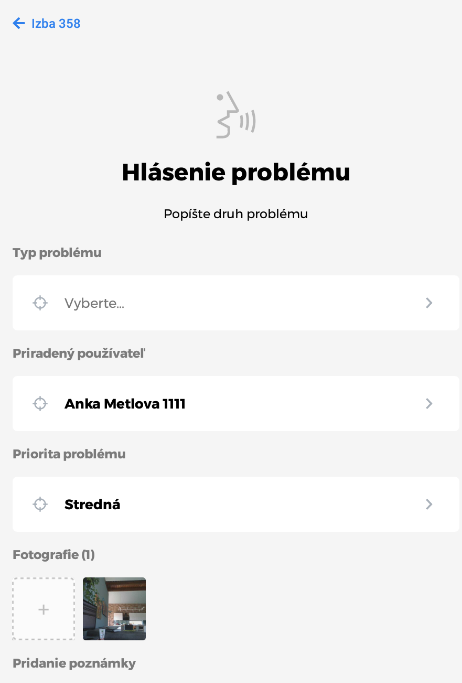Click the back arrow icon

[x=19, y=23]
